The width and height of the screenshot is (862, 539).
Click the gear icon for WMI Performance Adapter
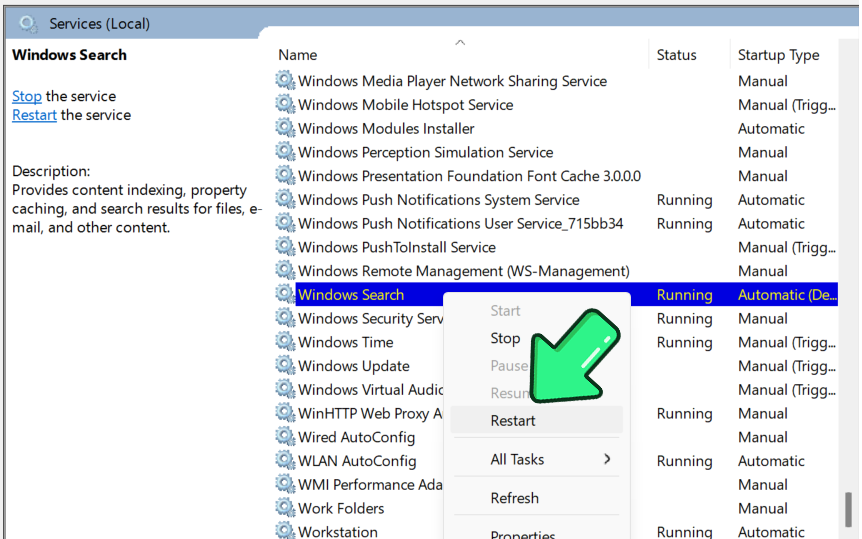coord(285,483)
